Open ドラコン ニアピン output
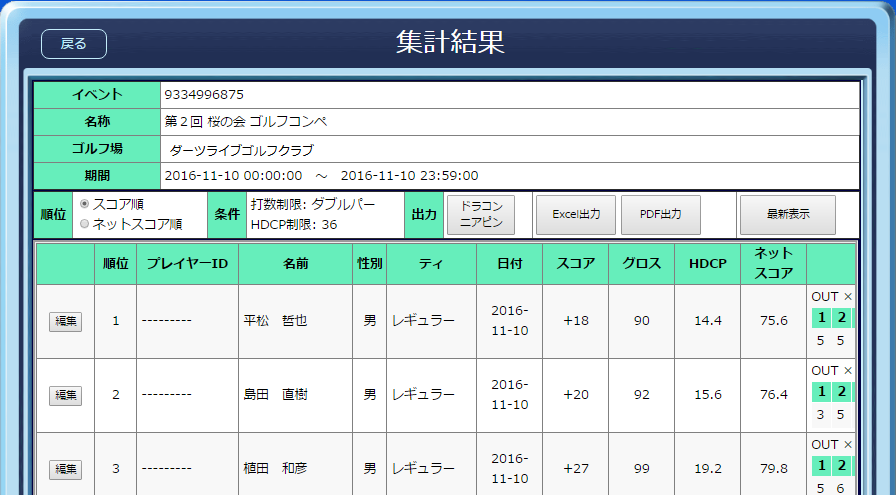The image size is (896, 495). (480, 215)
